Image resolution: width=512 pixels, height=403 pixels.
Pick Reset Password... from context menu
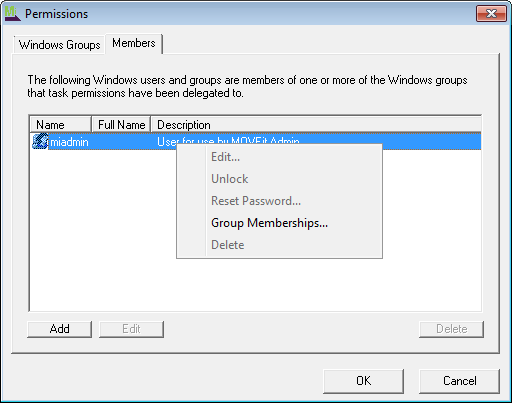coord(256,201)
